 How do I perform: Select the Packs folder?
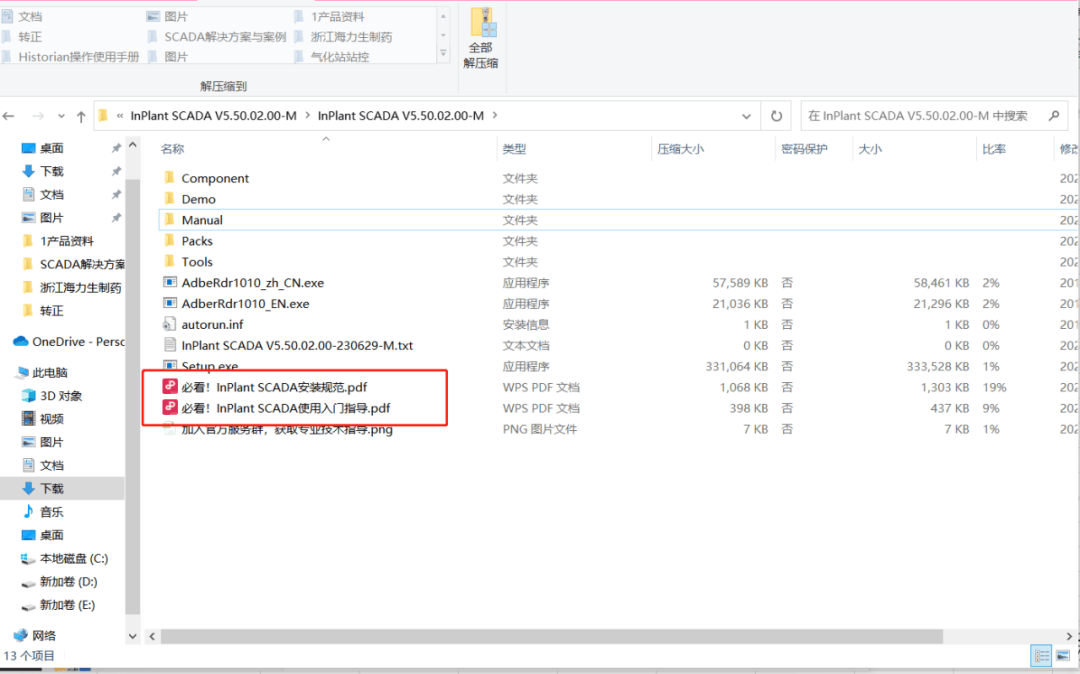[197, 241]
